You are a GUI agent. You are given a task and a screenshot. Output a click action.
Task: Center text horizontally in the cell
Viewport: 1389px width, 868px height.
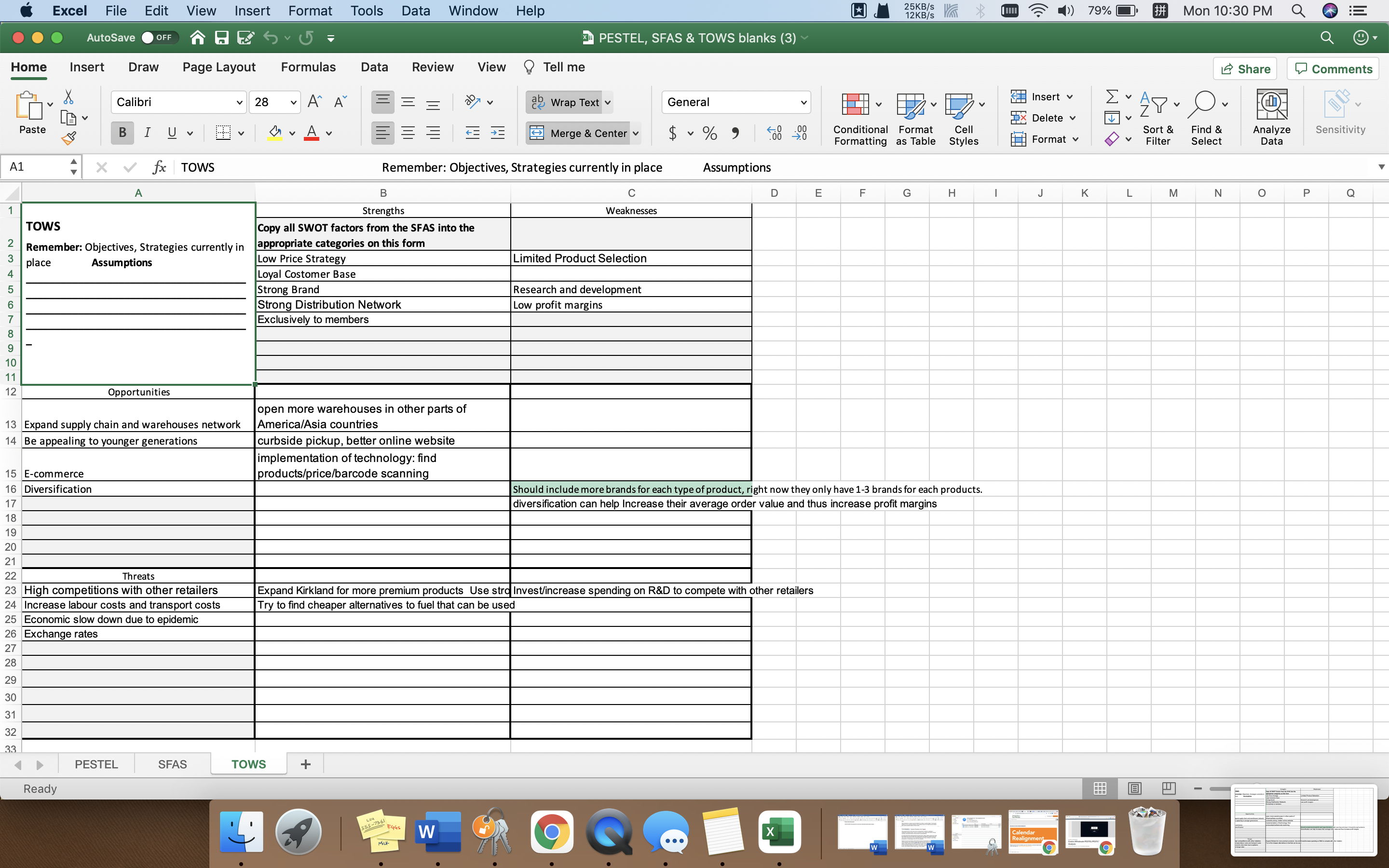(408, 133)
